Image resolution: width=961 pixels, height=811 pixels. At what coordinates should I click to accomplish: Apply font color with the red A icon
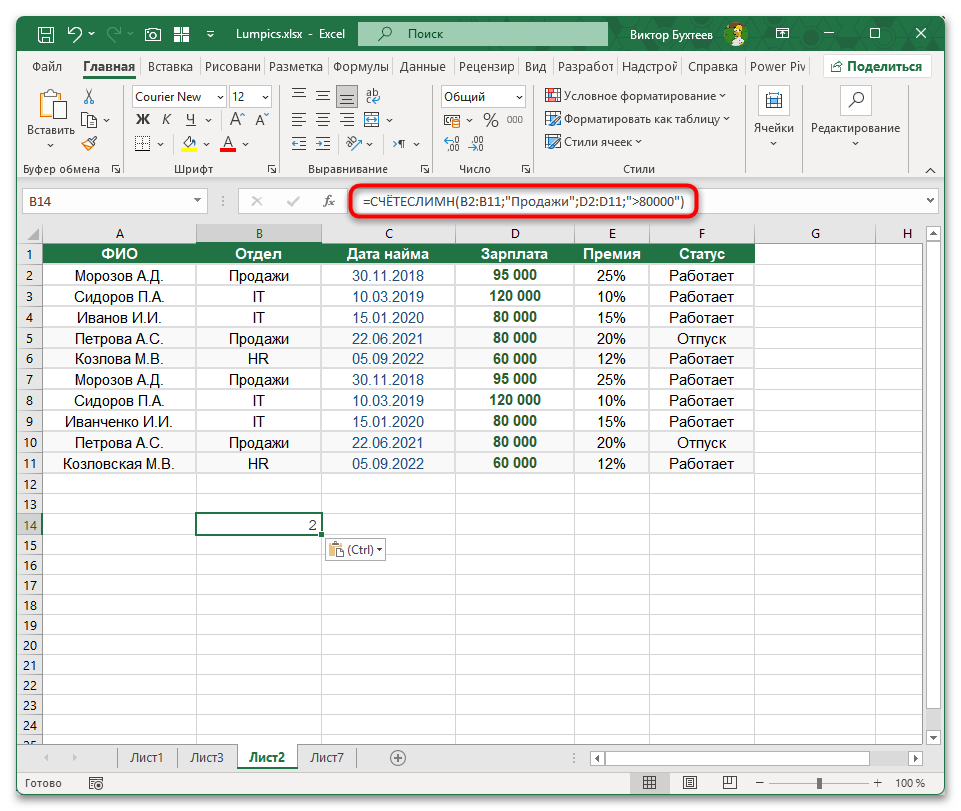coord(228,144)
